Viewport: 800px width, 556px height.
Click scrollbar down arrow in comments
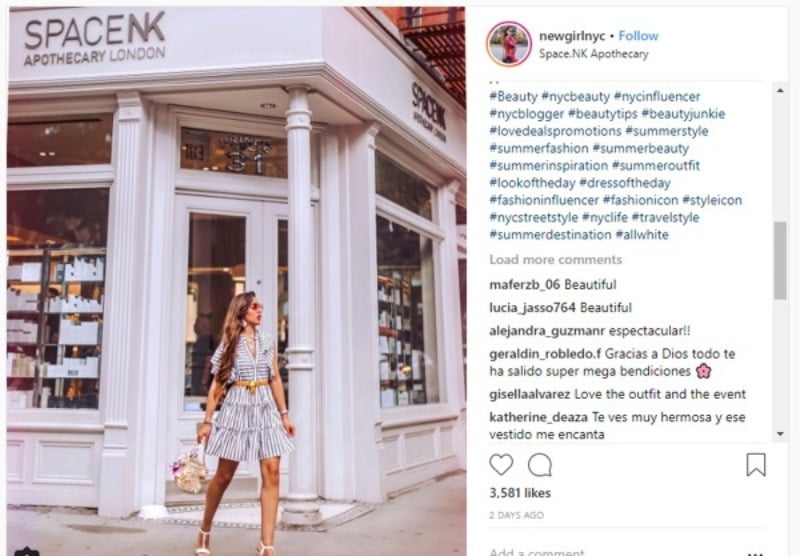pos(780,434)
